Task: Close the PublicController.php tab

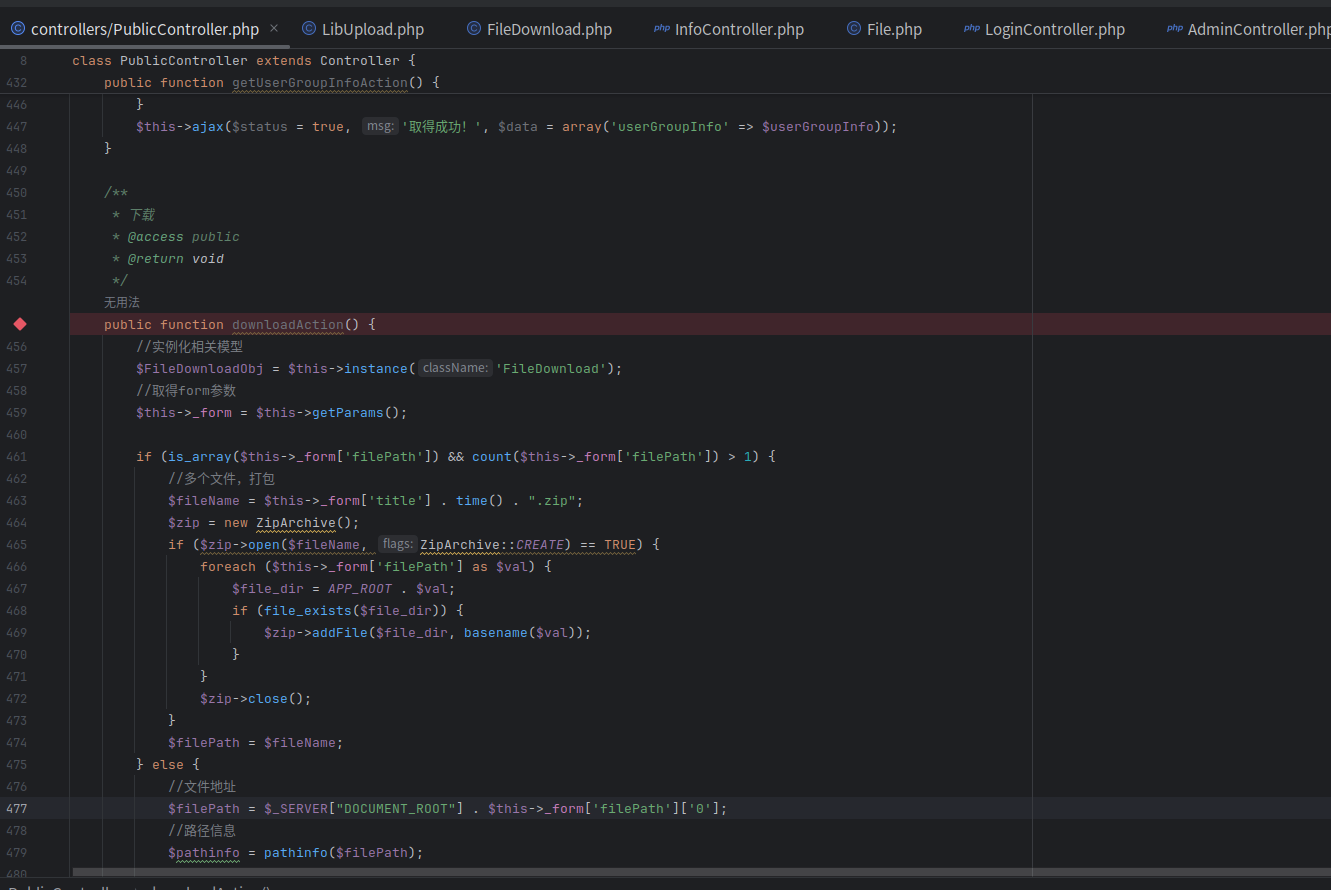Action: coord(274,29)
